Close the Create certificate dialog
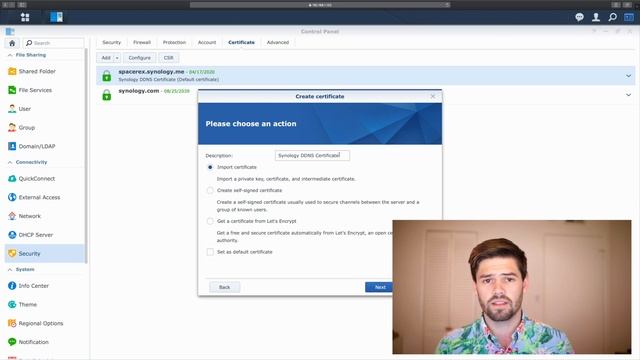 tap(433, 96)
